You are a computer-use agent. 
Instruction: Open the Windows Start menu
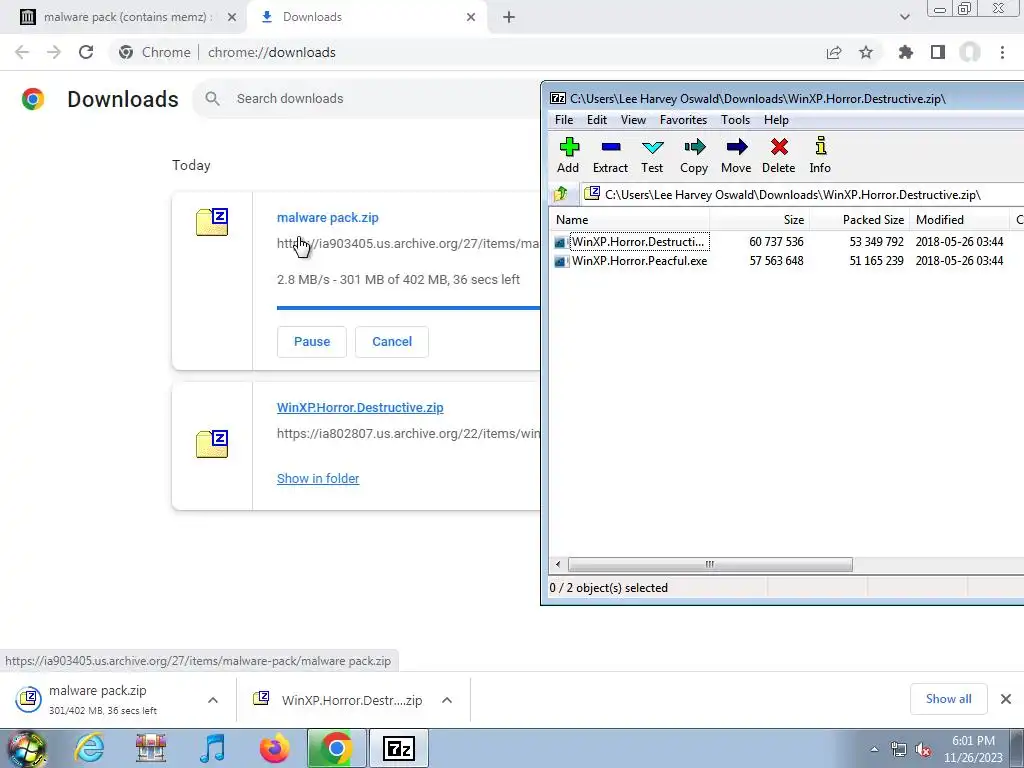[26, 749]
